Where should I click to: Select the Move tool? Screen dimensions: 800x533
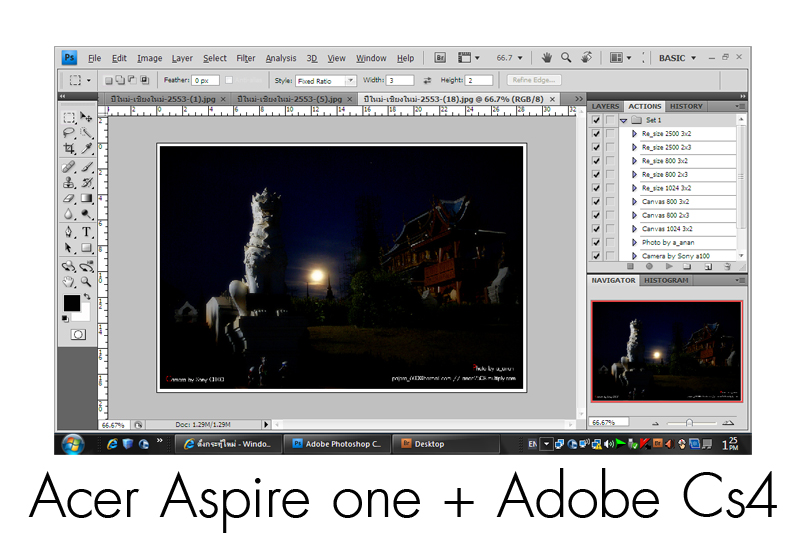(x=87, y=118)
